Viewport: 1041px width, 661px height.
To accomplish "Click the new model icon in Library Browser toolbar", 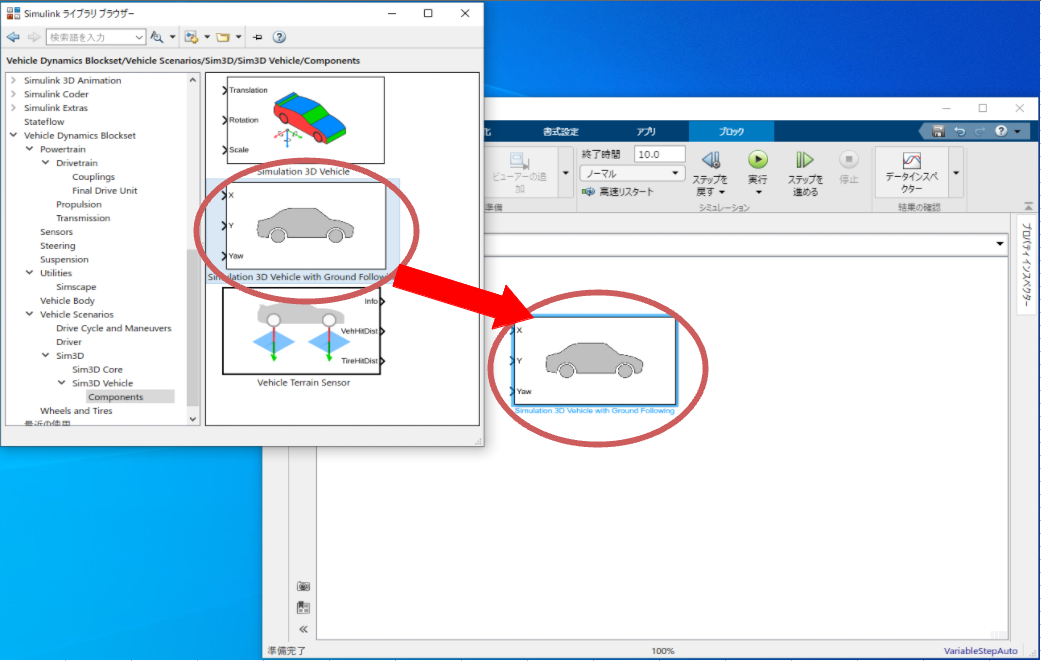I will [x=191, y=37].
